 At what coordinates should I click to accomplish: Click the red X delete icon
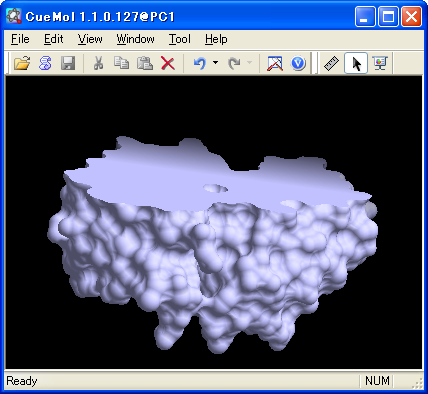click(x=168, y=63)
